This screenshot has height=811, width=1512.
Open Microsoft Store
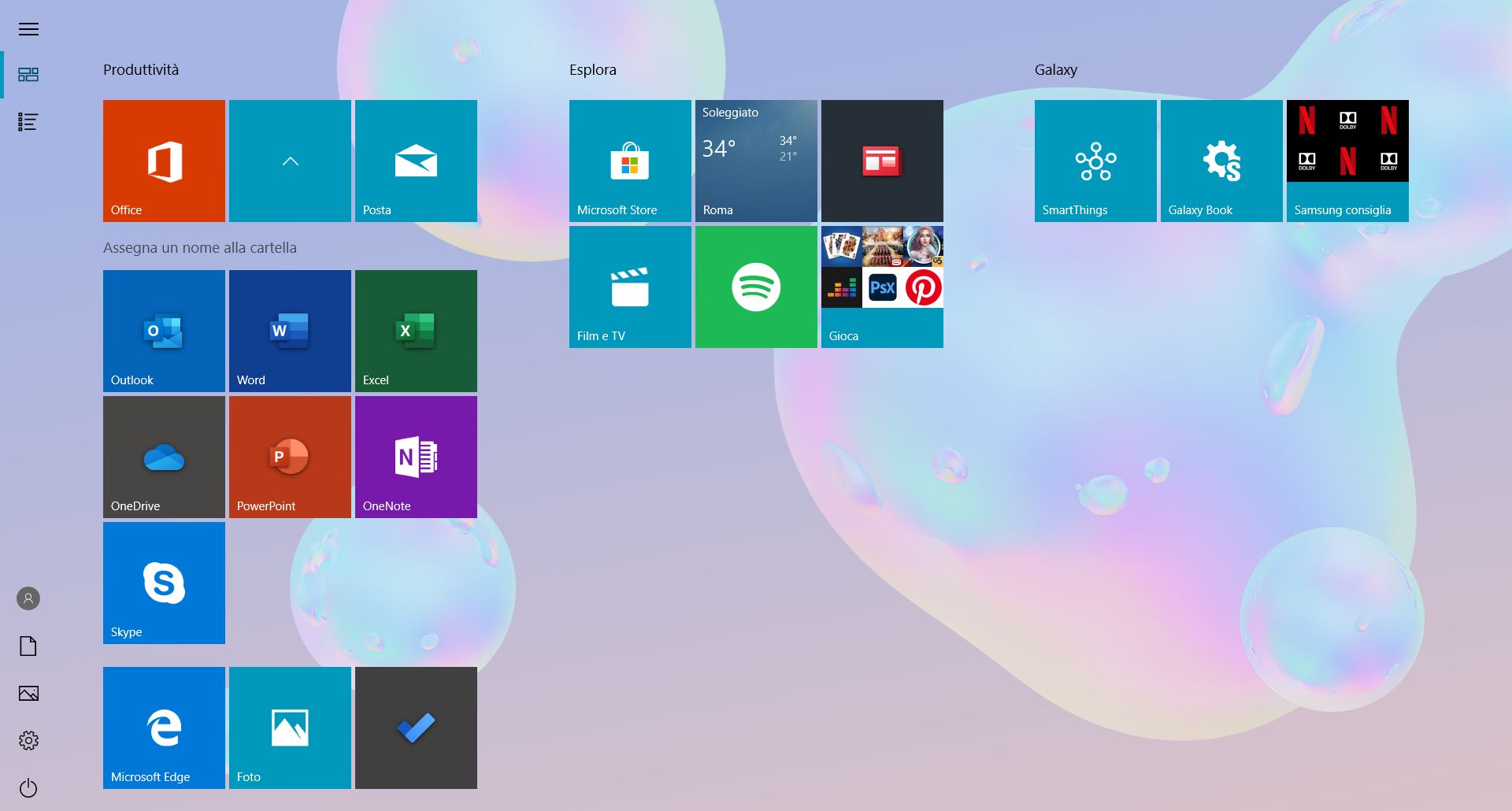630,161
